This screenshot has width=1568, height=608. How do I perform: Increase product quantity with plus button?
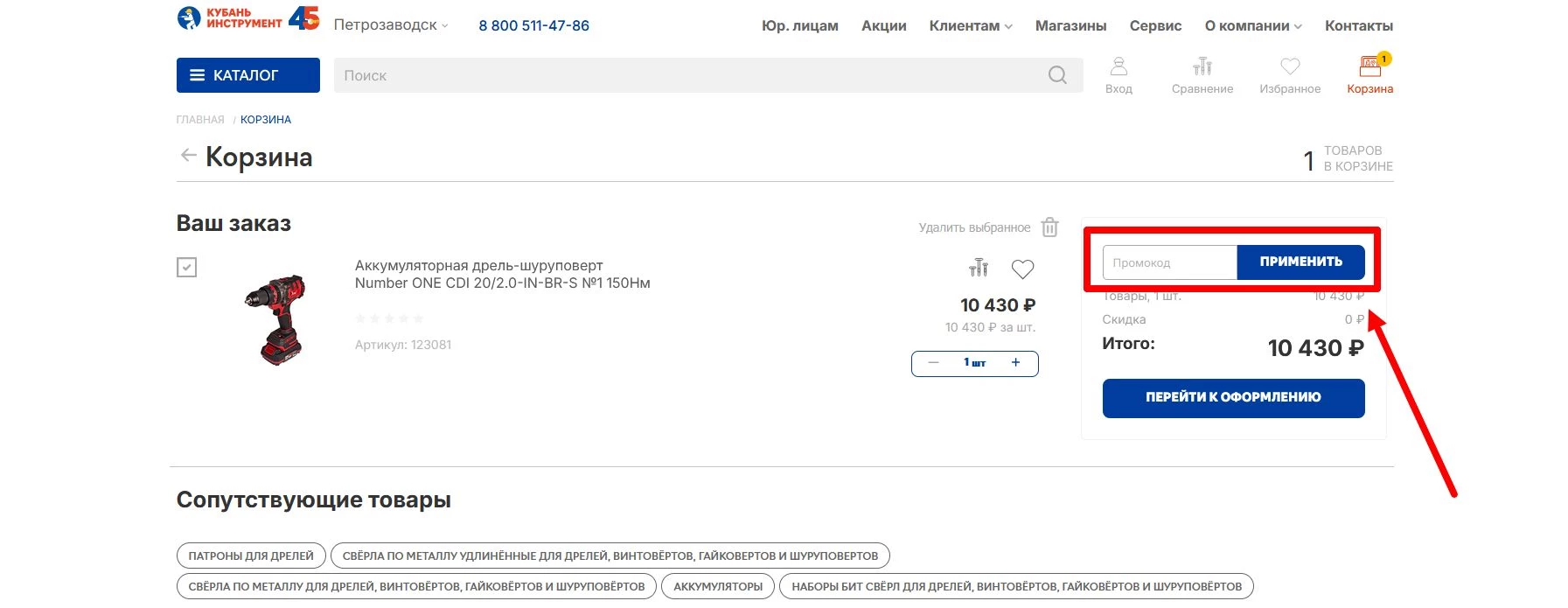coord(1015,363)
